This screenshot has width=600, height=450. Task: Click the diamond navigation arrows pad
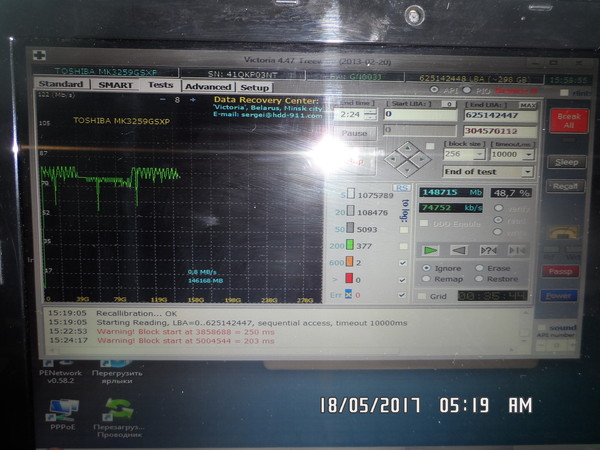point(410,158)
